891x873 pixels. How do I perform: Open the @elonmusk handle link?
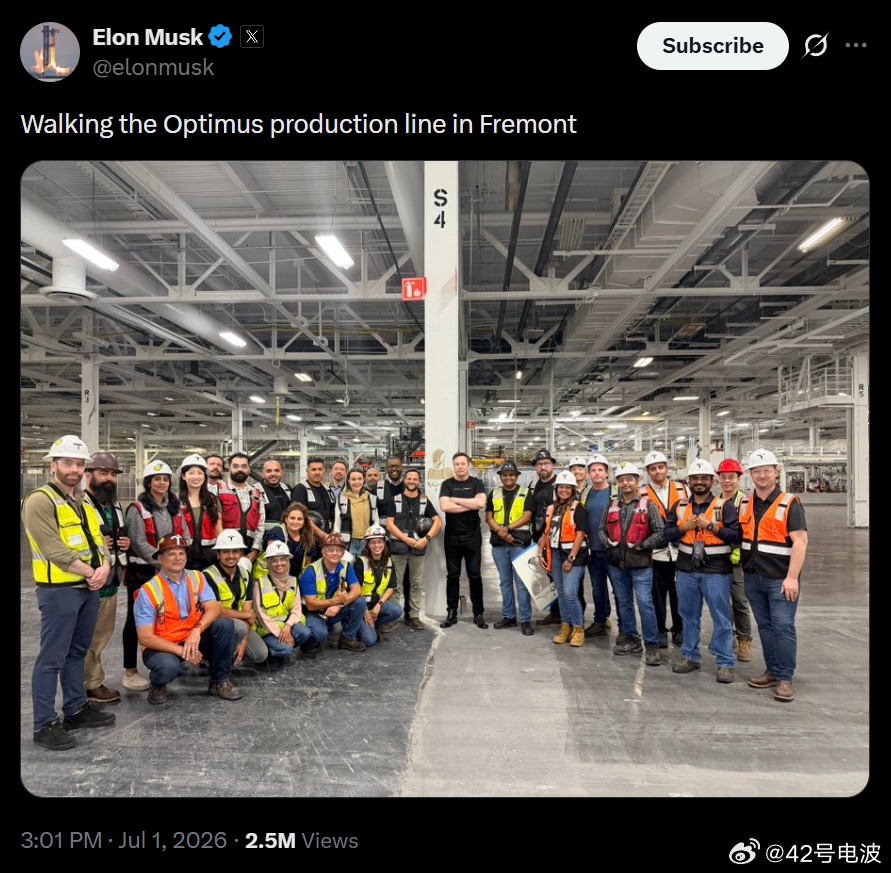pyautogui.click(x=153, y=67)
